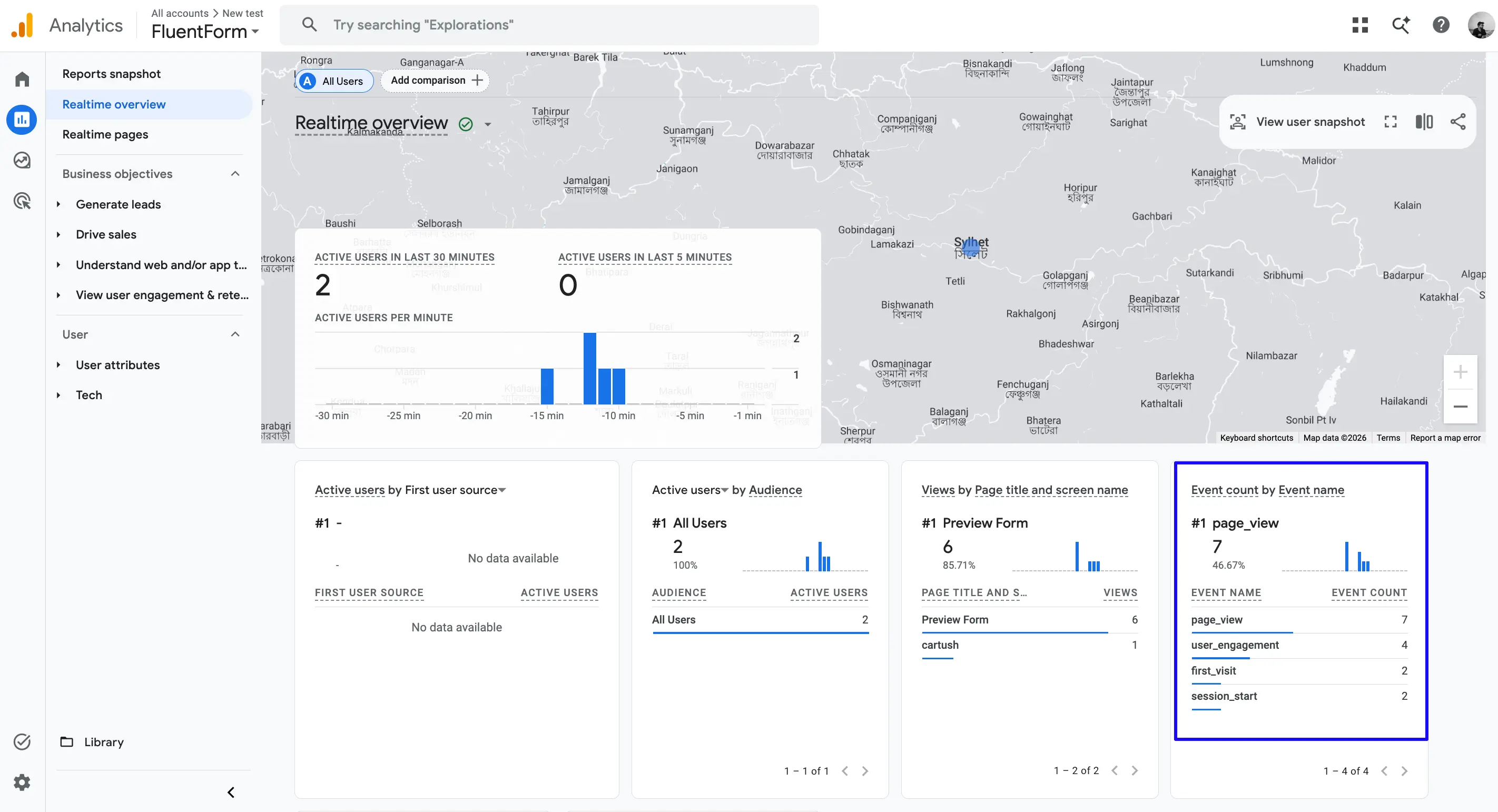Click the session_start event row
1498x812 pixels.
coord(1299,696)
